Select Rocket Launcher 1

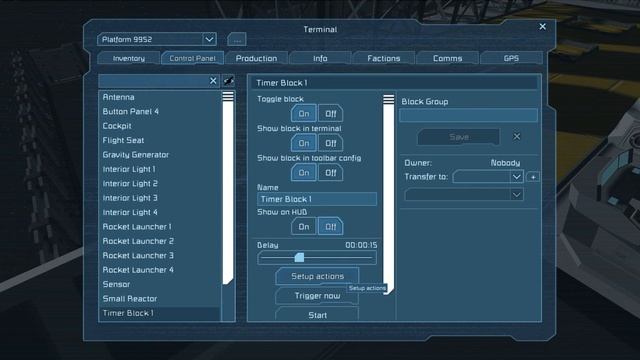160,227
